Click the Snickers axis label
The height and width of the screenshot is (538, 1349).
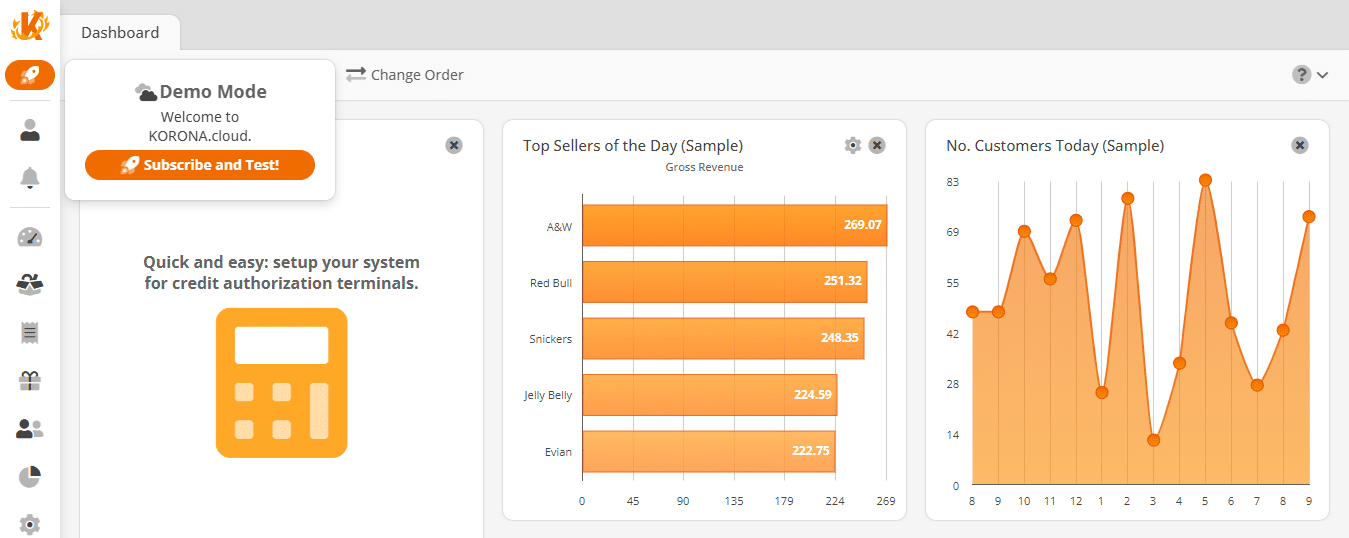[551, 339]
